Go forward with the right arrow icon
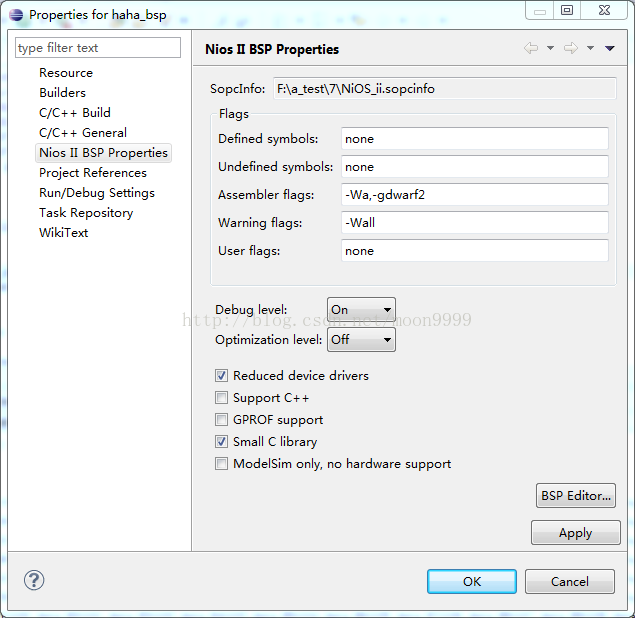This screenshot has height=618, width=635. pyautogui.click(x=571, y=48)
